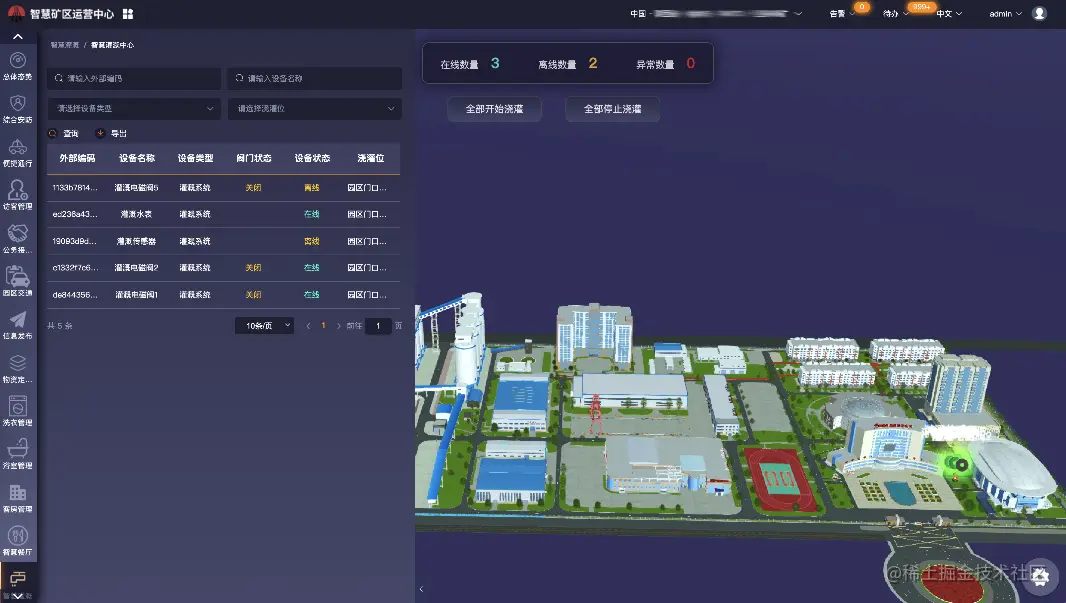Click the 外部编码 input field

134,78
